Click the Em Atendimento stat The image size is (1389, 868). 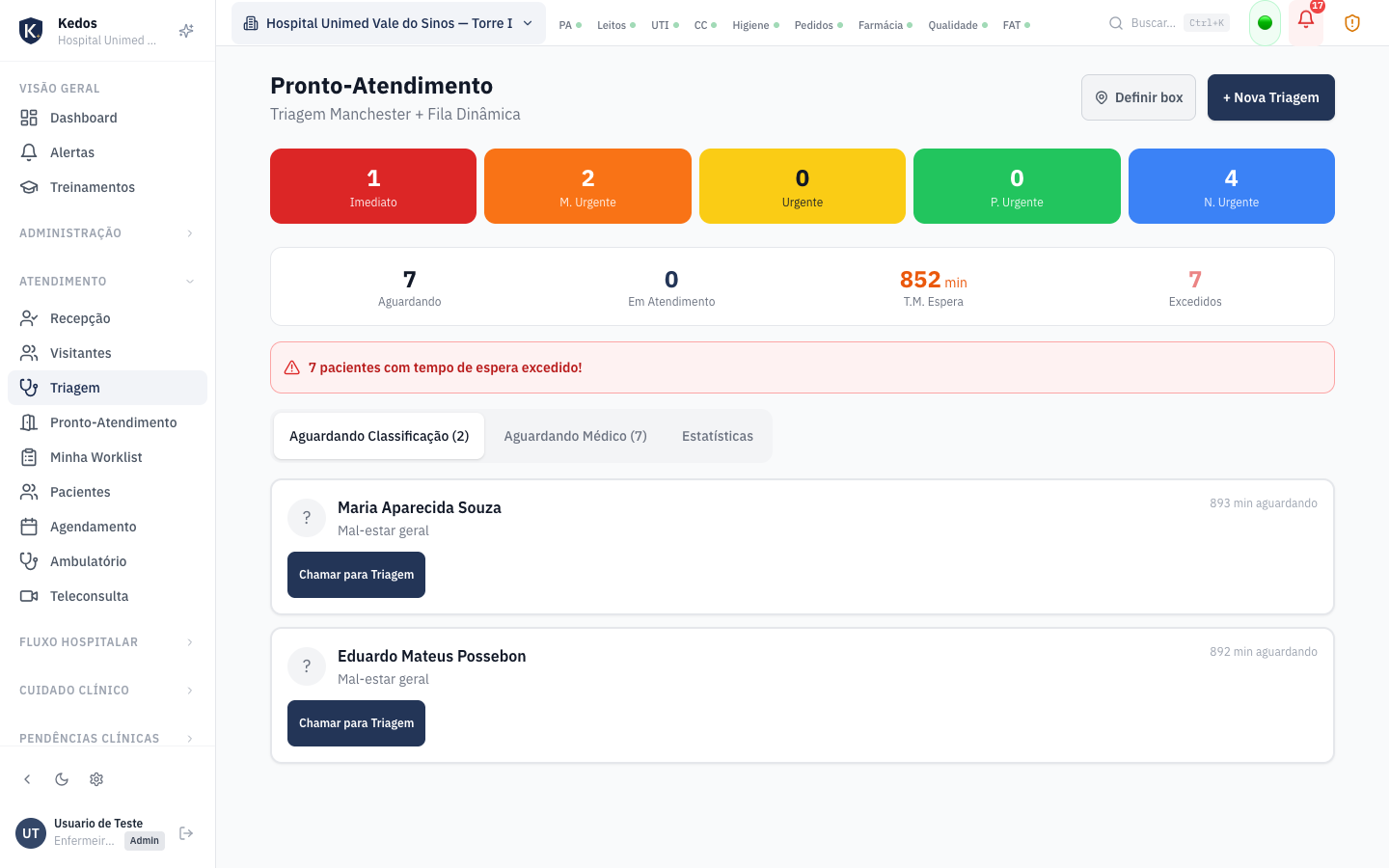tap(671, 287)
